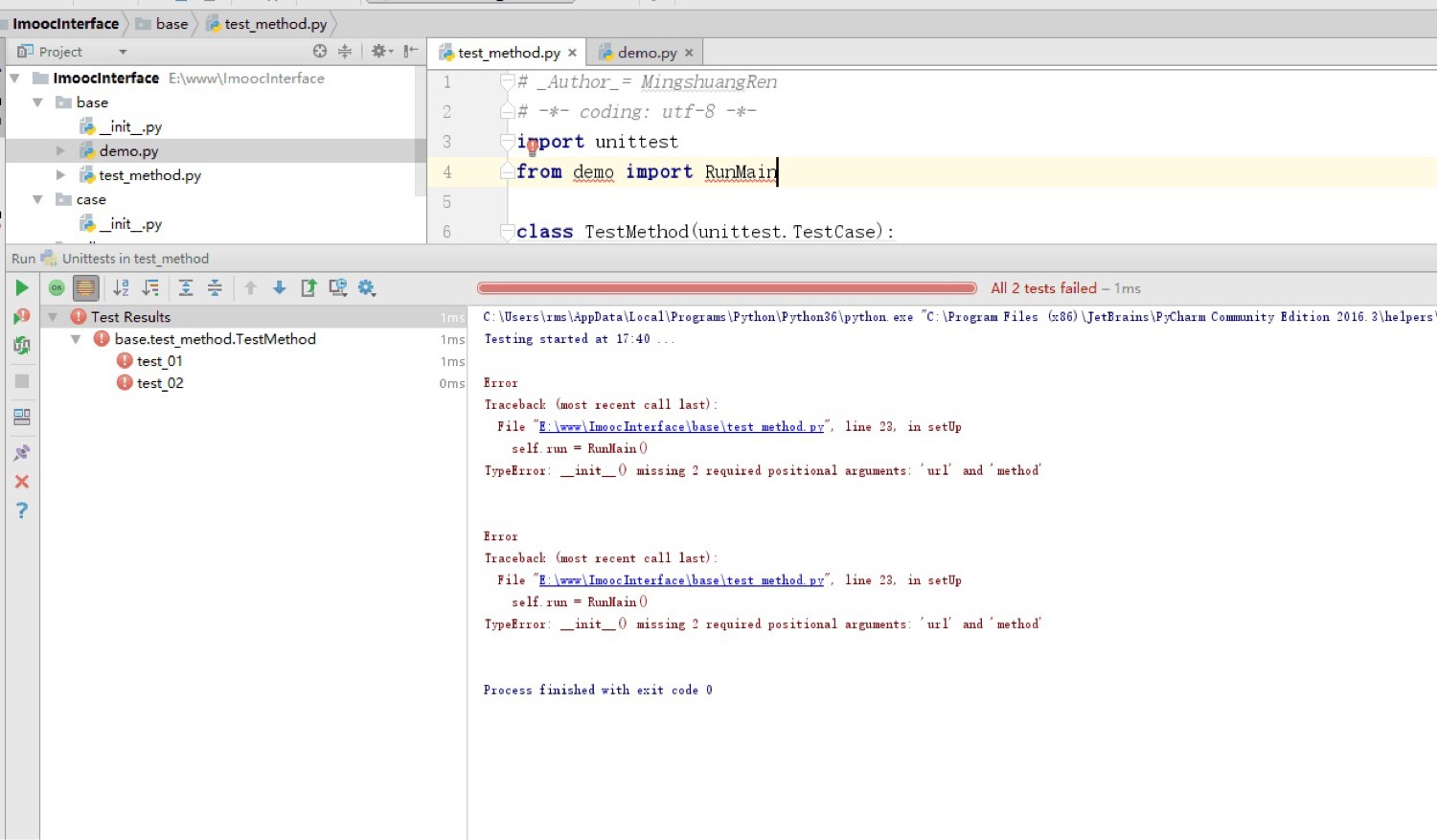Viewport: 1438px width, 840px height.
Task: Collapse the base folder in project tree
Action: point(37,102)
